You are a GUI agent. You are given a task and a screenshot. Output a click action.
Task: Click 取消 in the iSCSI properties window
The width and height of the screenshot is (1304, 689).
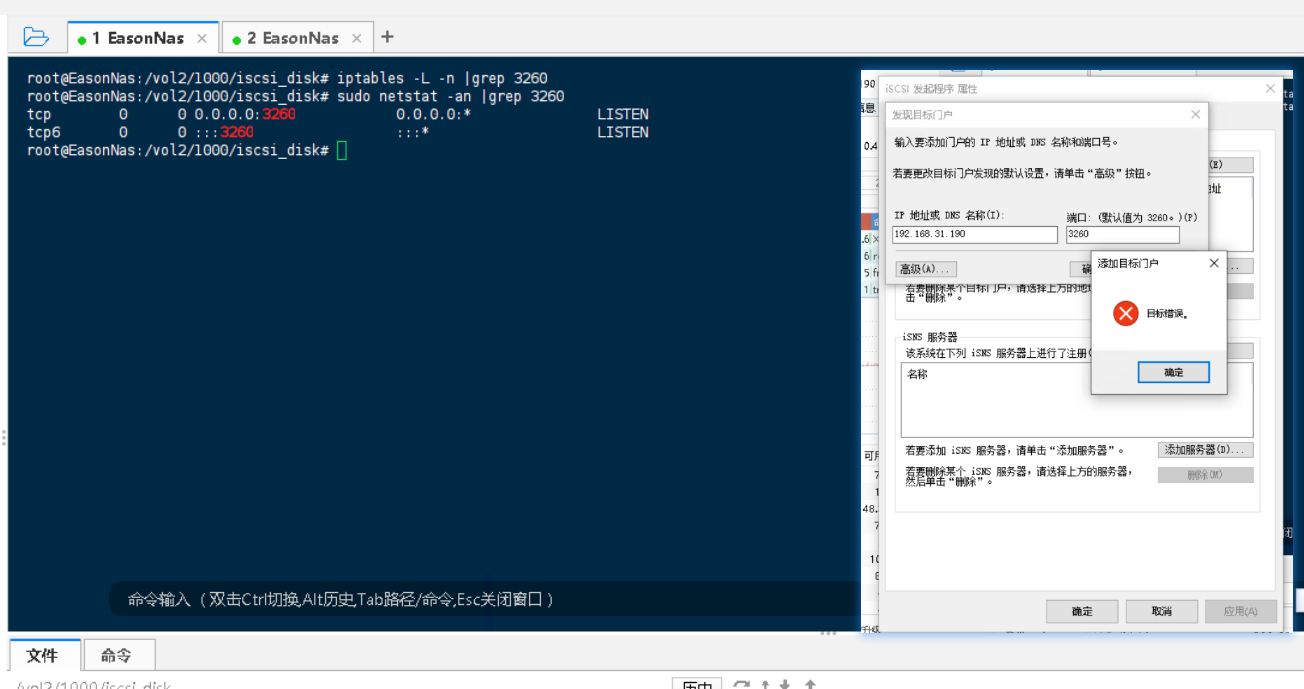(1161, 611)
